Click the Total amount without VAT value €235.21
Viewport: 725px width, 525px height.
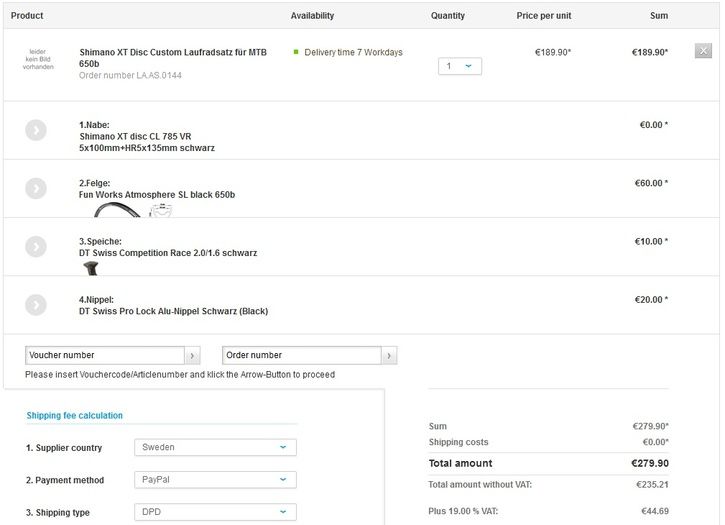pyautogui.click(x=652, y=484)
